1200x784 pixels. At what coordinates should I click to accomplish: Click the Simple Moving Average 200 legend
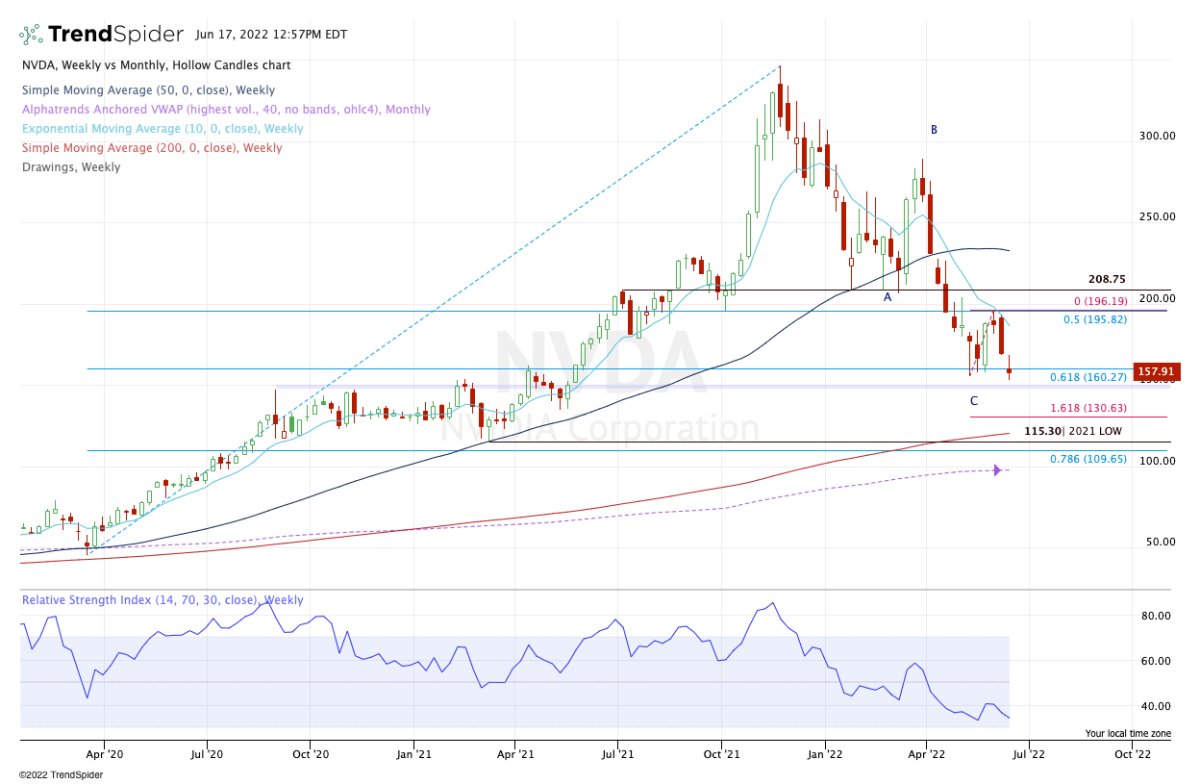[151, 148]
